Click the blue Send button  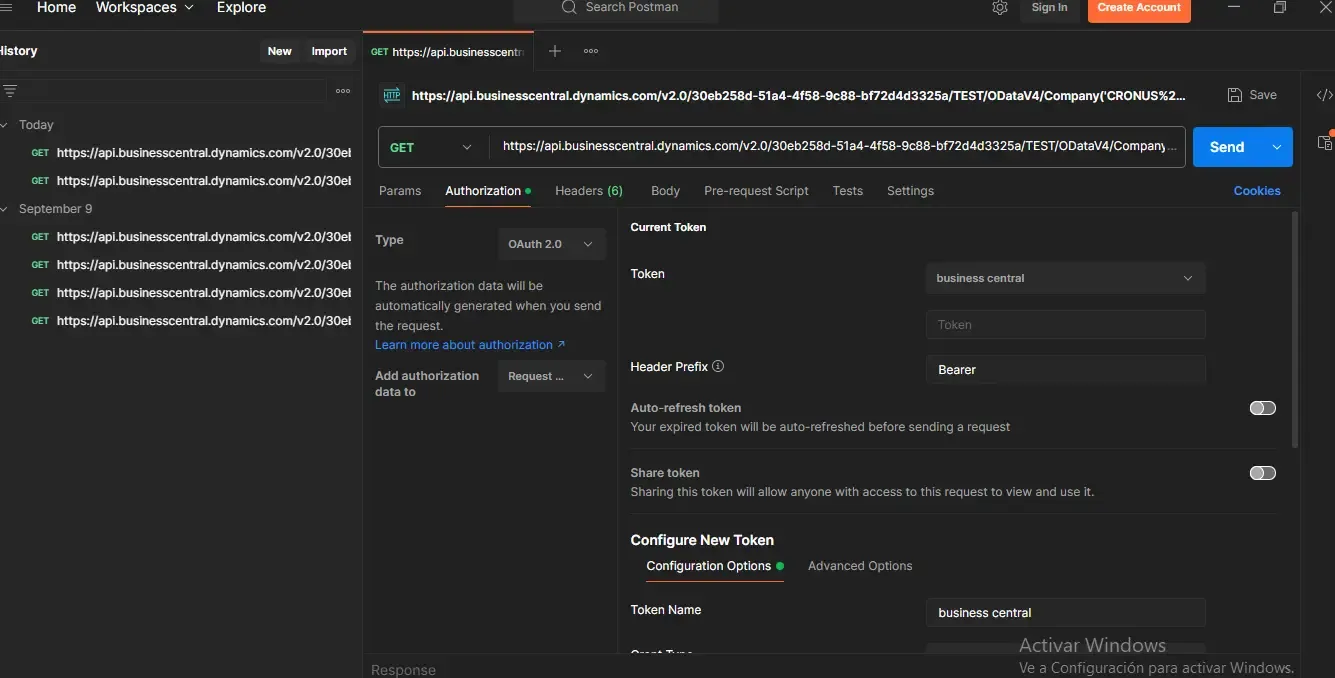pos(1227,147)
